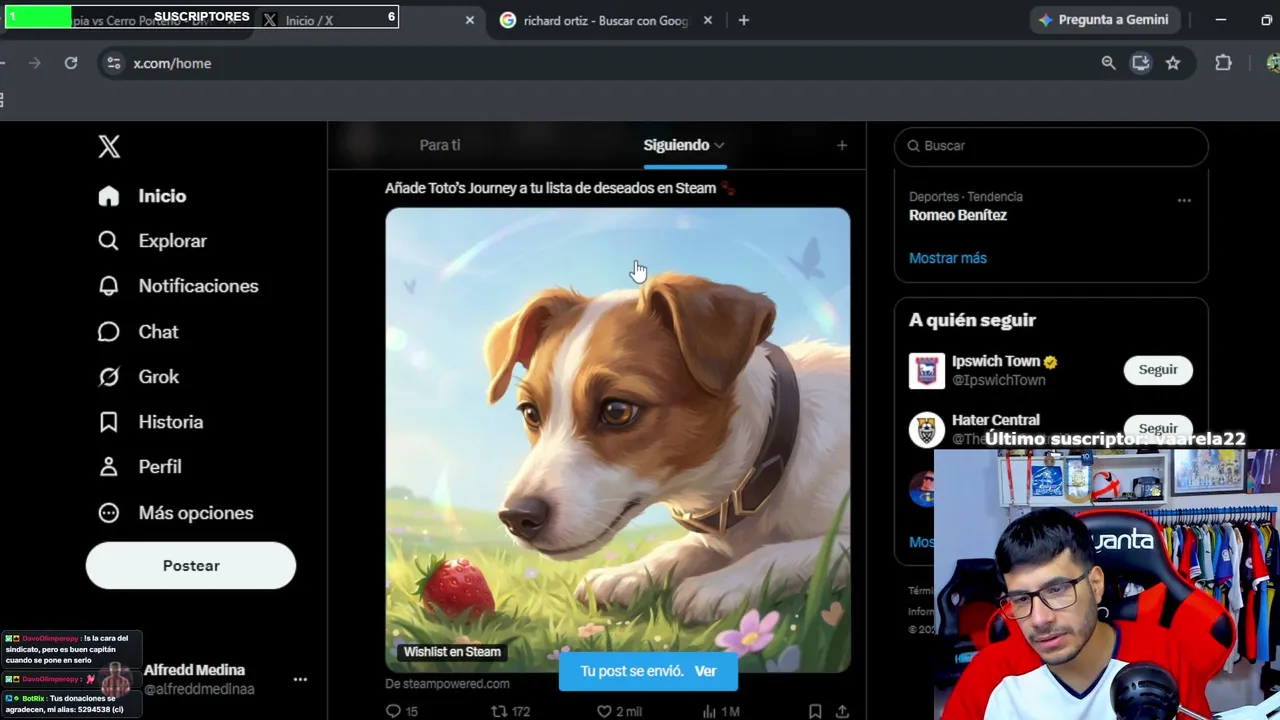1280x720 pixels.
Task: Repost the post with 172 reposts
Action: [x=510, y=711]
